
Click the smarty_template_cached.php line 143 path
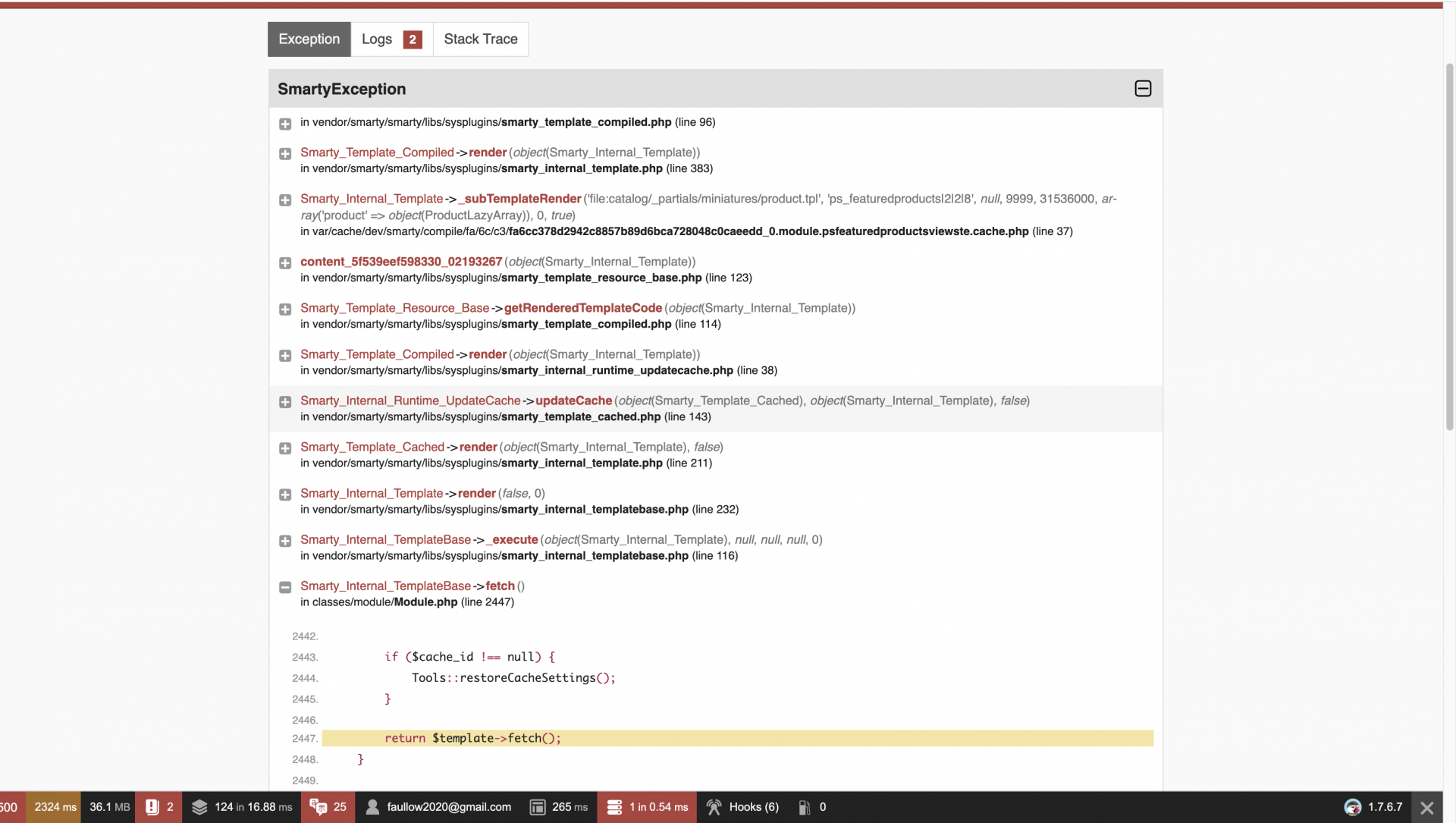[486, 416]
